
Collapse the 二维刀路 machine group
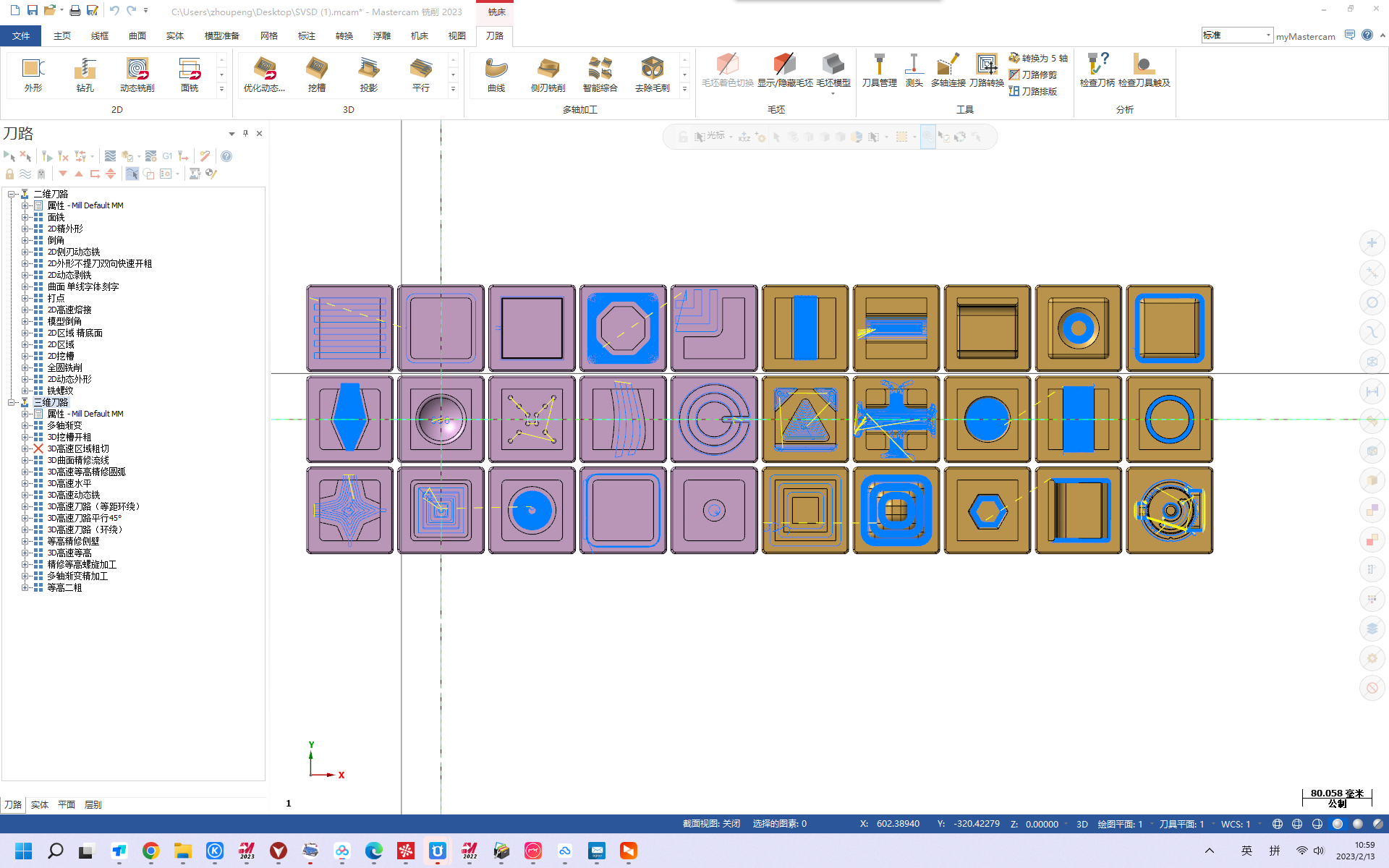click(x=12, y=194)
